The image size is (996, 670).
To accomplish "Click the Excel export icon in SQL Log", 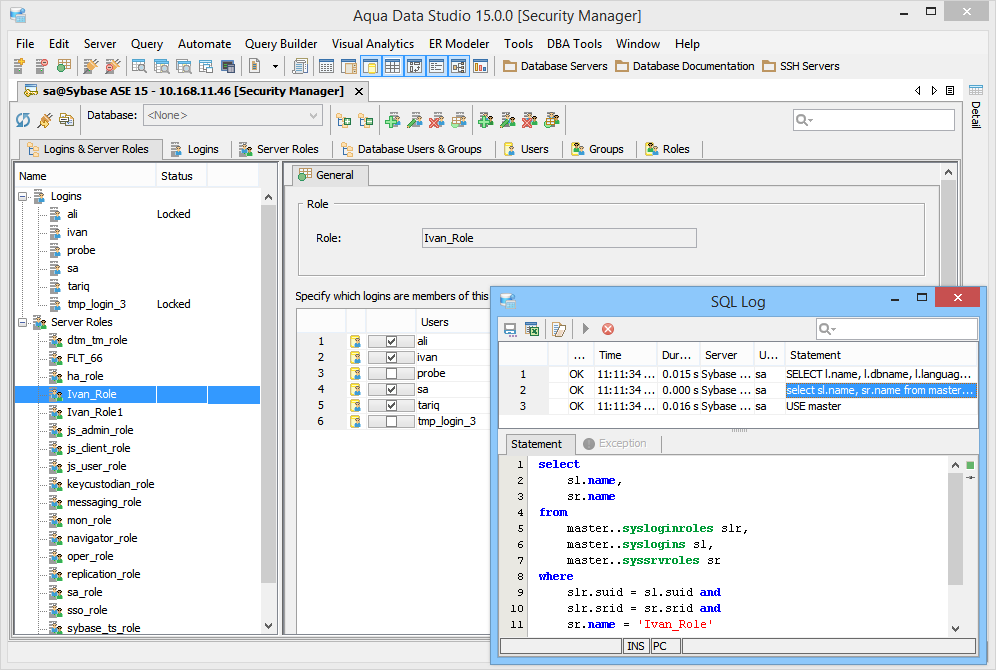I will coord(532,329).
